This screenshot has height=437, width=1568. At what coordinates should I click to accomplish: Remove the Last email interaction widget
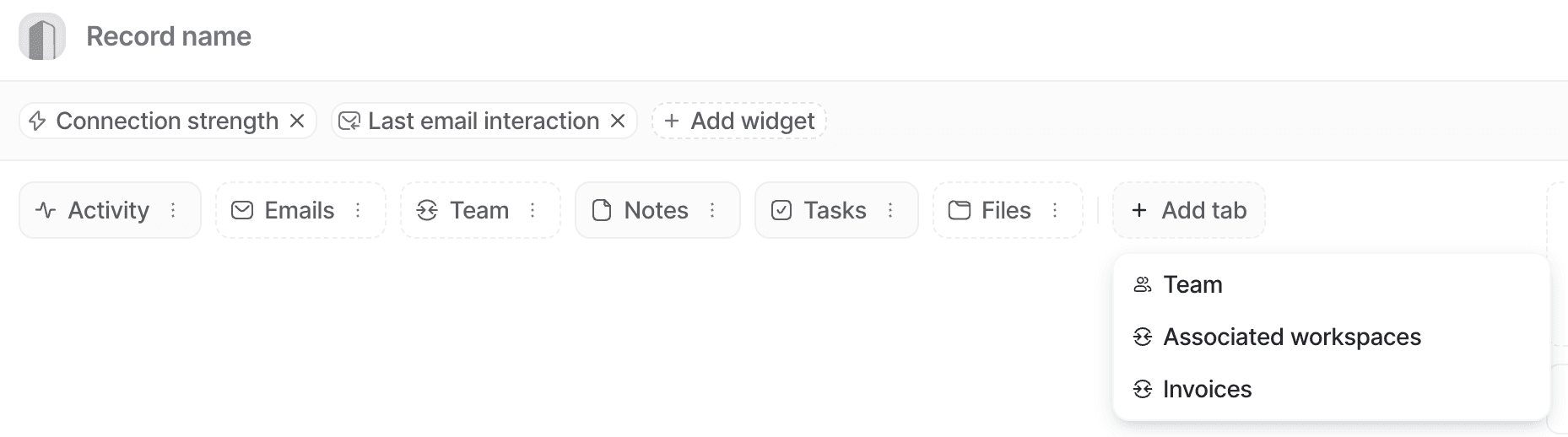pos(618,121)
